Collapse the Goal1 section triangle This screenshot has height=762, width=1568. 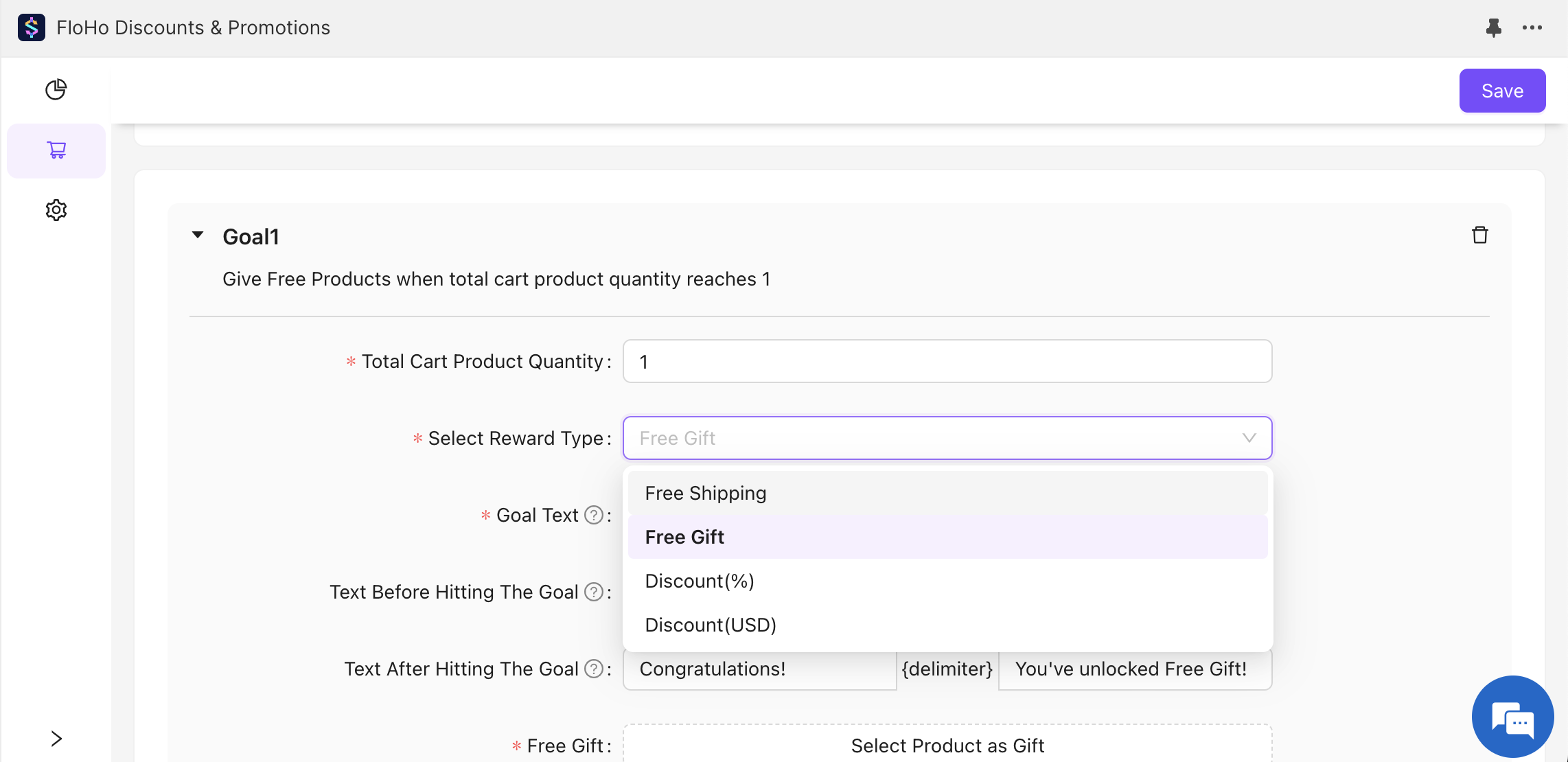coord(198,235)
